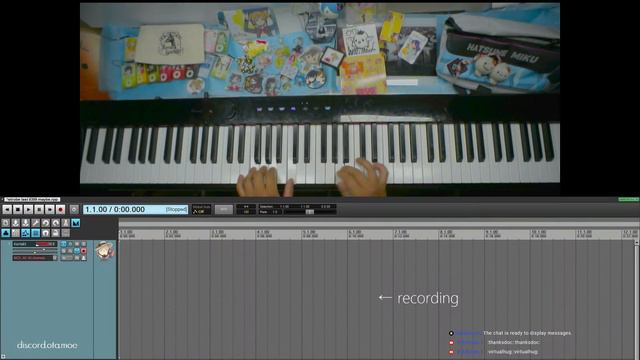Viewport: 640px width, 360px height.
Task: Click second button in track's middle button row
Action: 70,251
